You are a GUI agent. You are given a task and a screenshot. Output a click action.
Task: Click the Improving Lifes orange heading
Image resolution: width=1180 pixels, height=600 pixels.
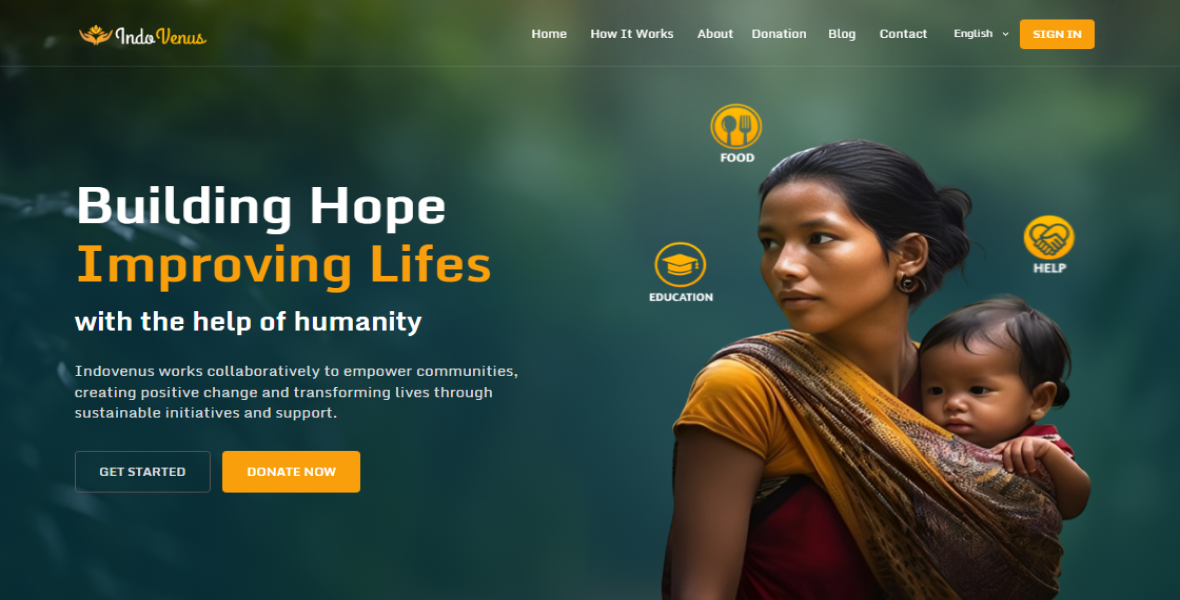tap(284, 265)
